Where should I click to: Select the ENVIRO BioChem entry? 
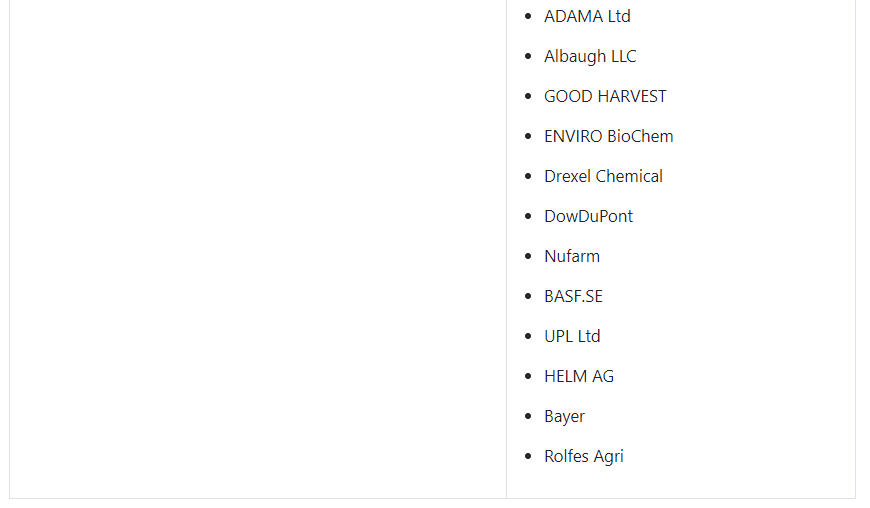pos(609,136)
